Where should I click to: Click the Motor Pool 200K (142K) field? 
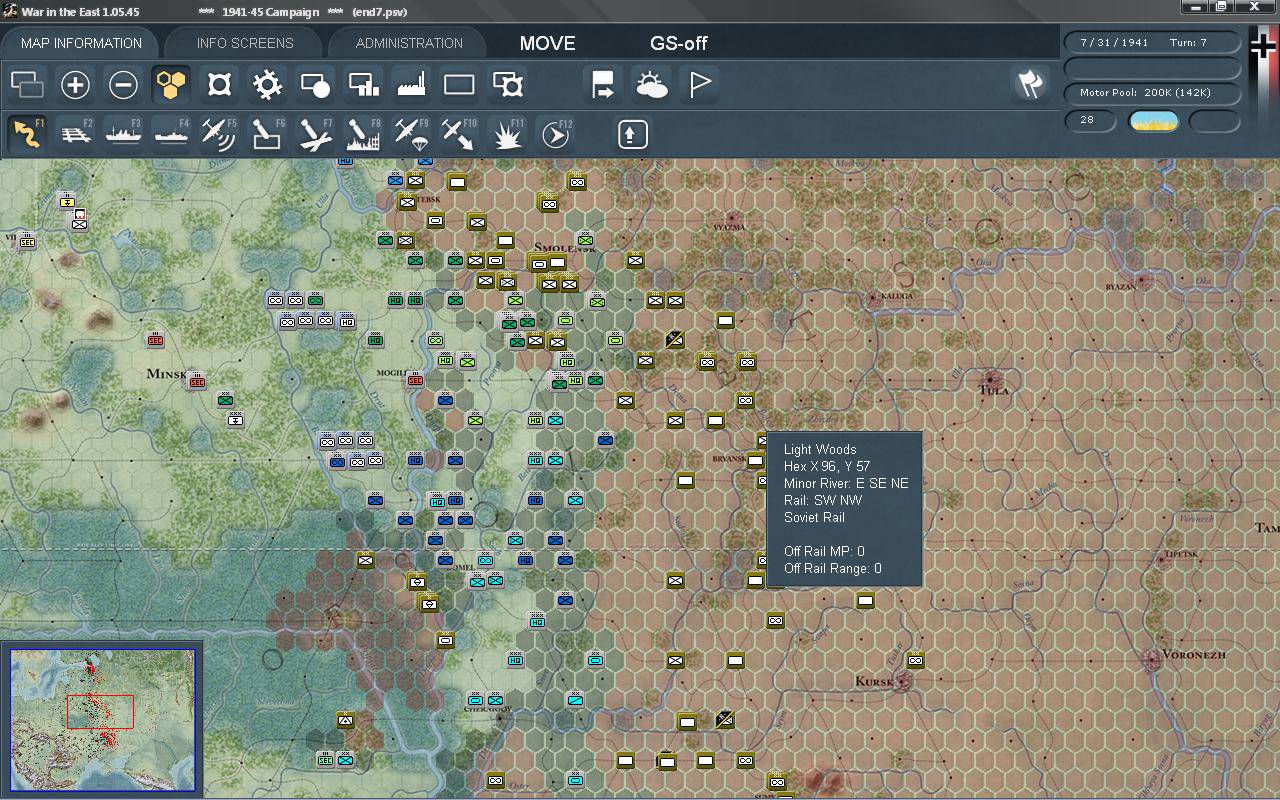(1153, 93)
